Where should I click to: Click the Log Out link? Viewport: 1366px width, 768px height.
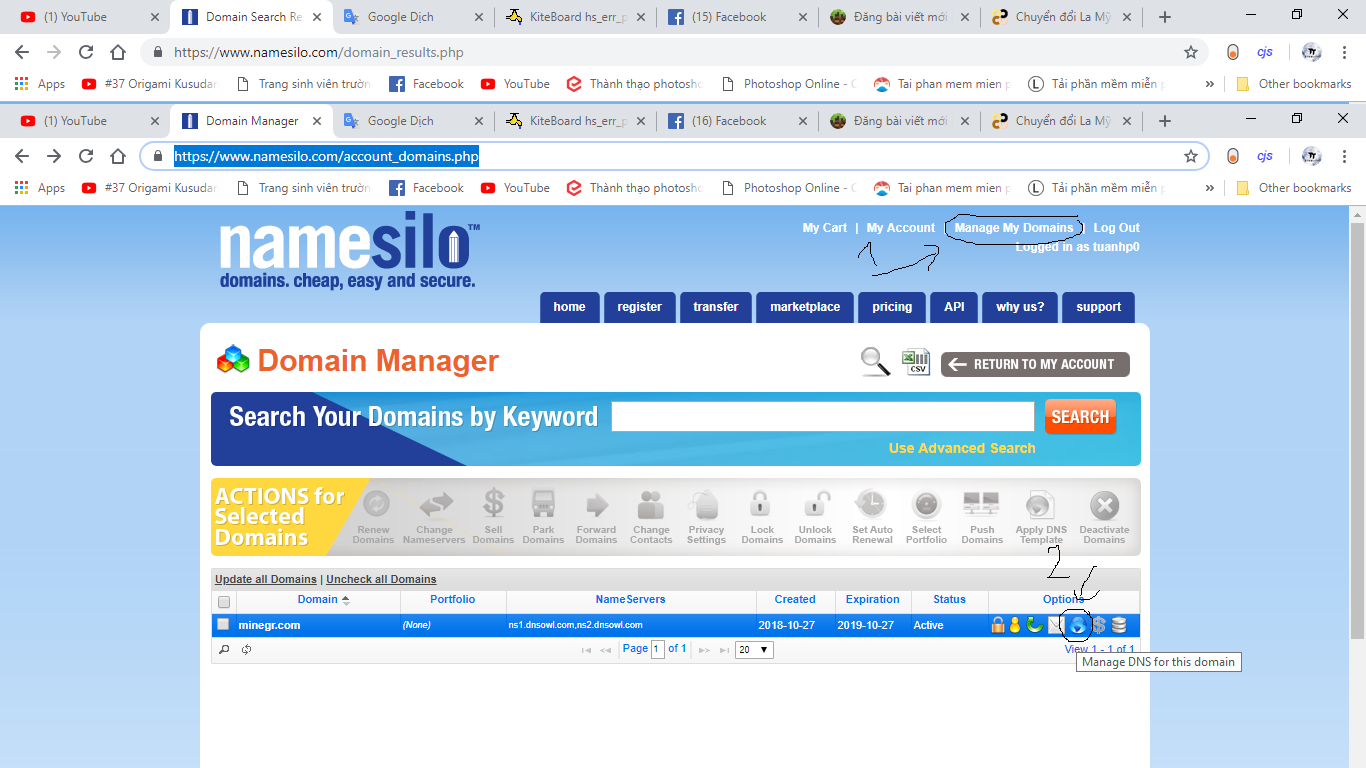click(1117, 228)
